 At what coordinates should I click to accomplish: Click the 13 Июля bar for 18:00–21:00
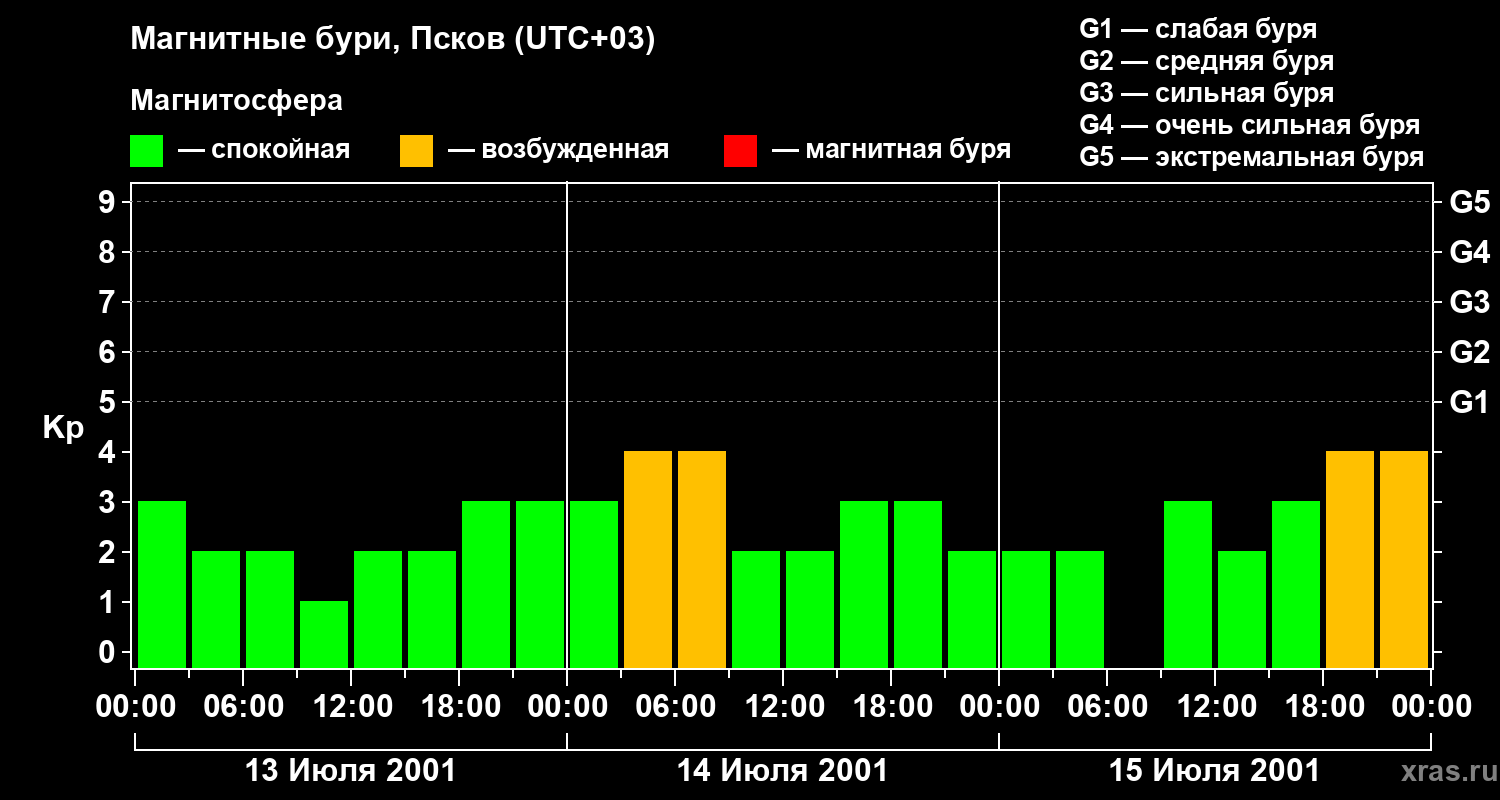(486, 584)
